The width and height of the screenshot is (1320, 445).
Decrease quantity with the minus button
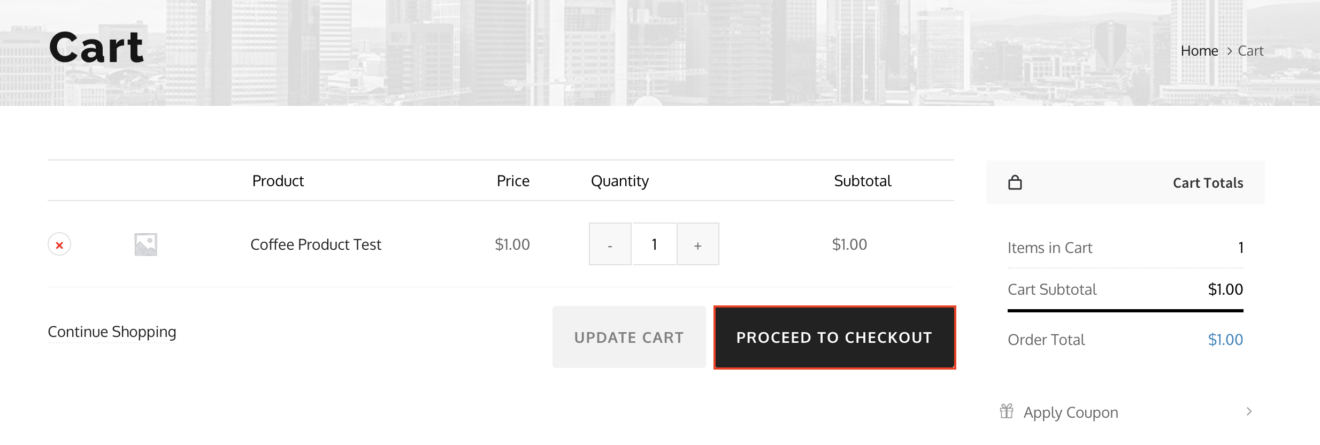pyautogui.click(x=610, y=244)
